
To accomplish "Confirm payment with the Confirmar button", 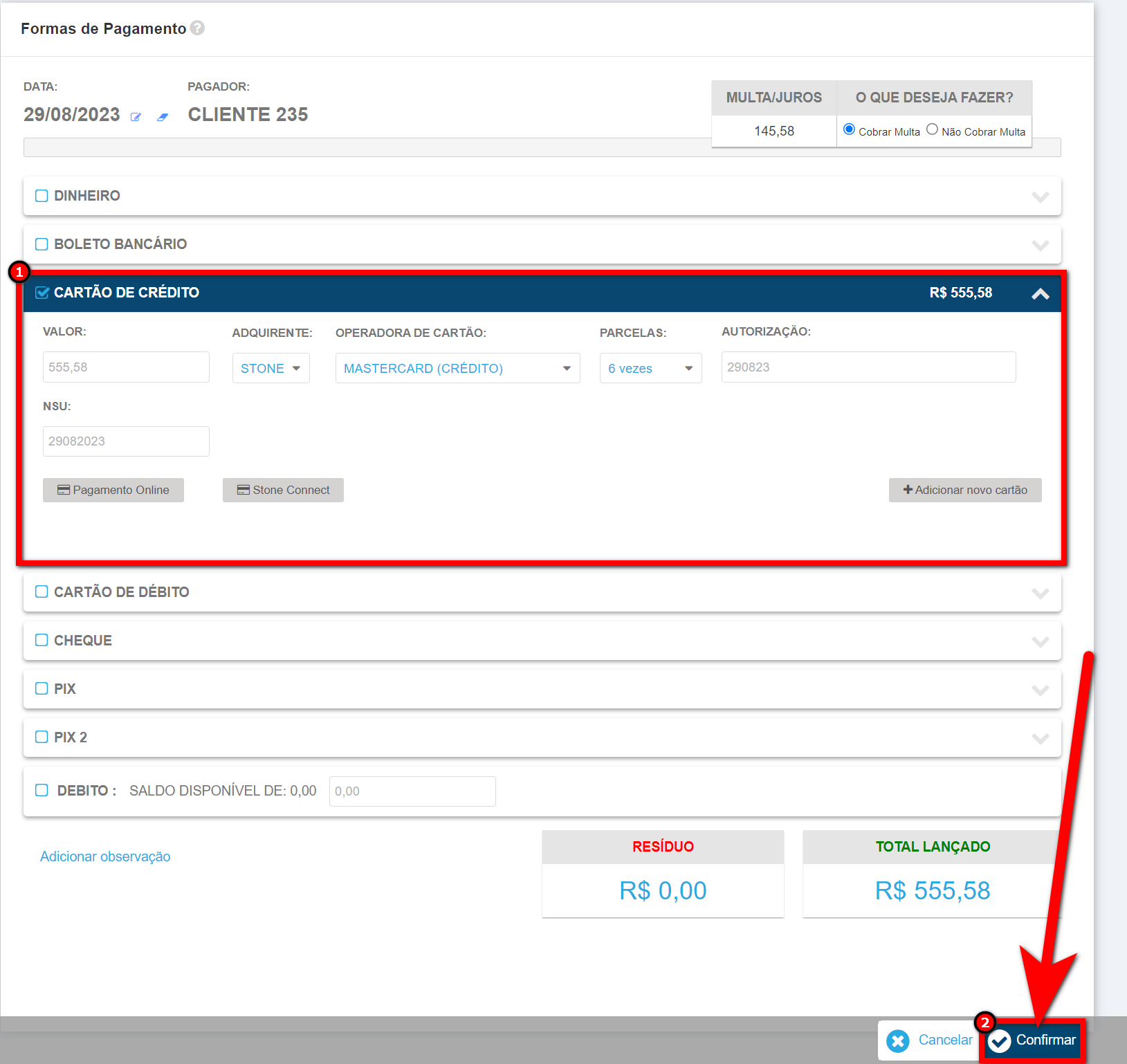I will tap(1032, 1040).
